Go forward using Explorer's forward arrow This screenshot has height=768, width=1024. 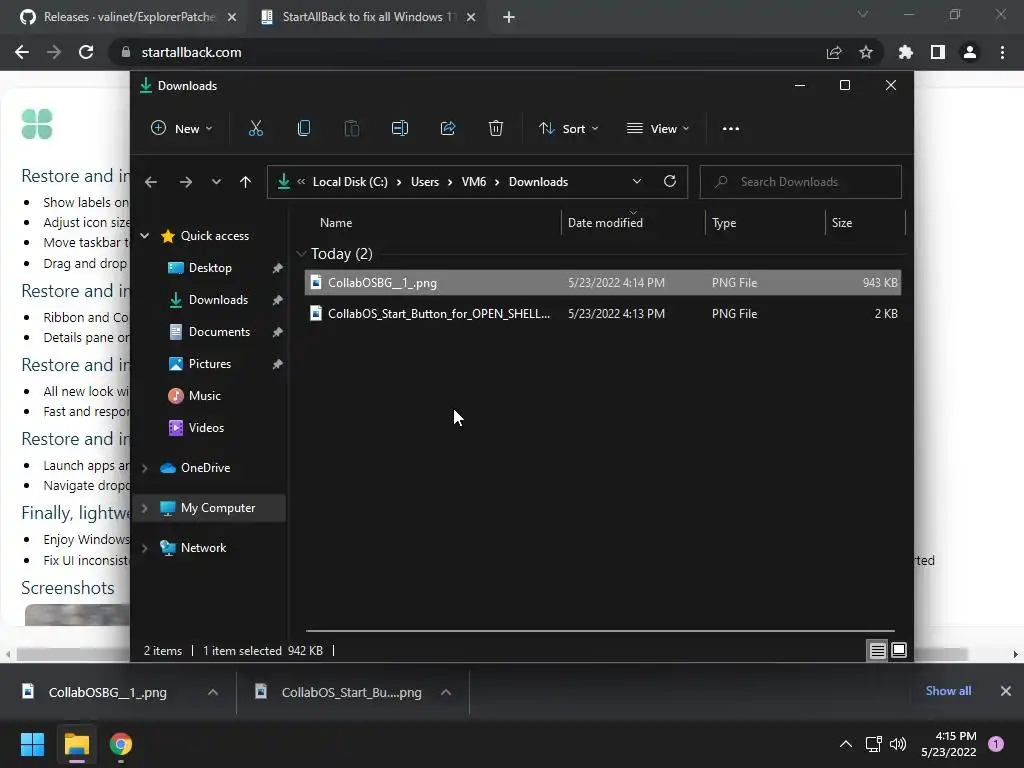coord(185,182)
